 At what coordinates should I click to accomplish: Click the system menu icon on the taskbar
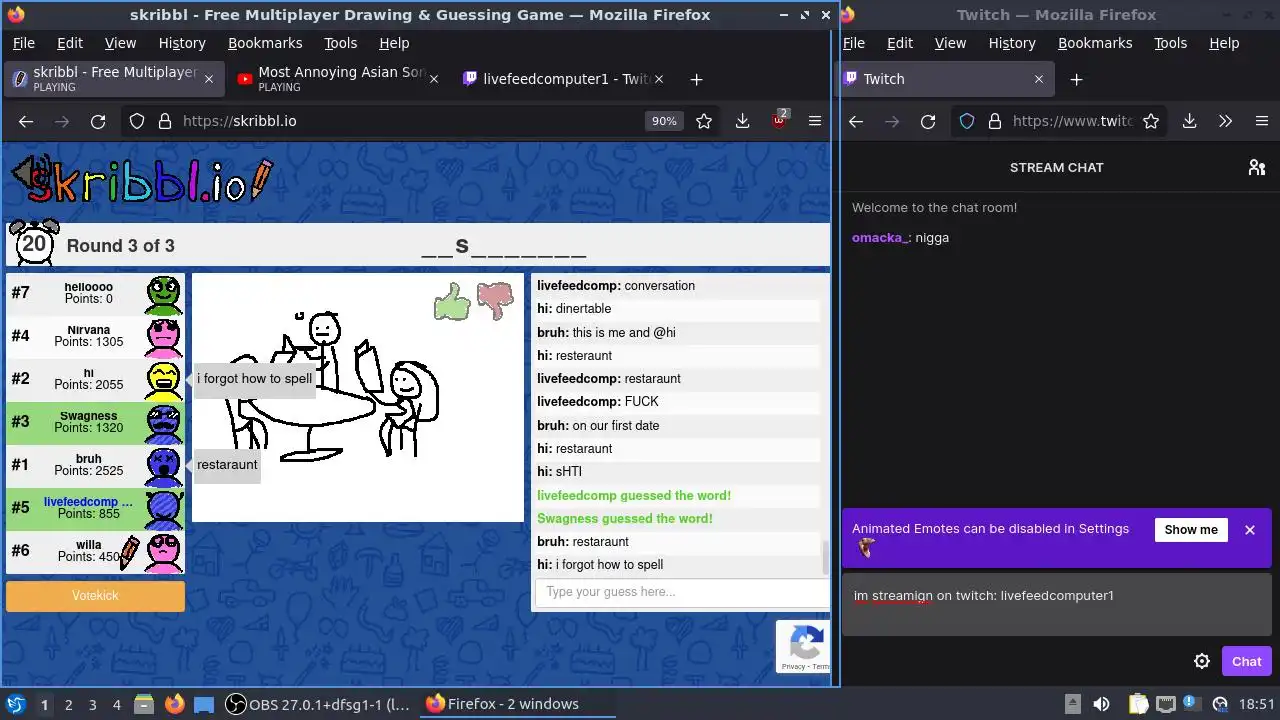point(16,704)
